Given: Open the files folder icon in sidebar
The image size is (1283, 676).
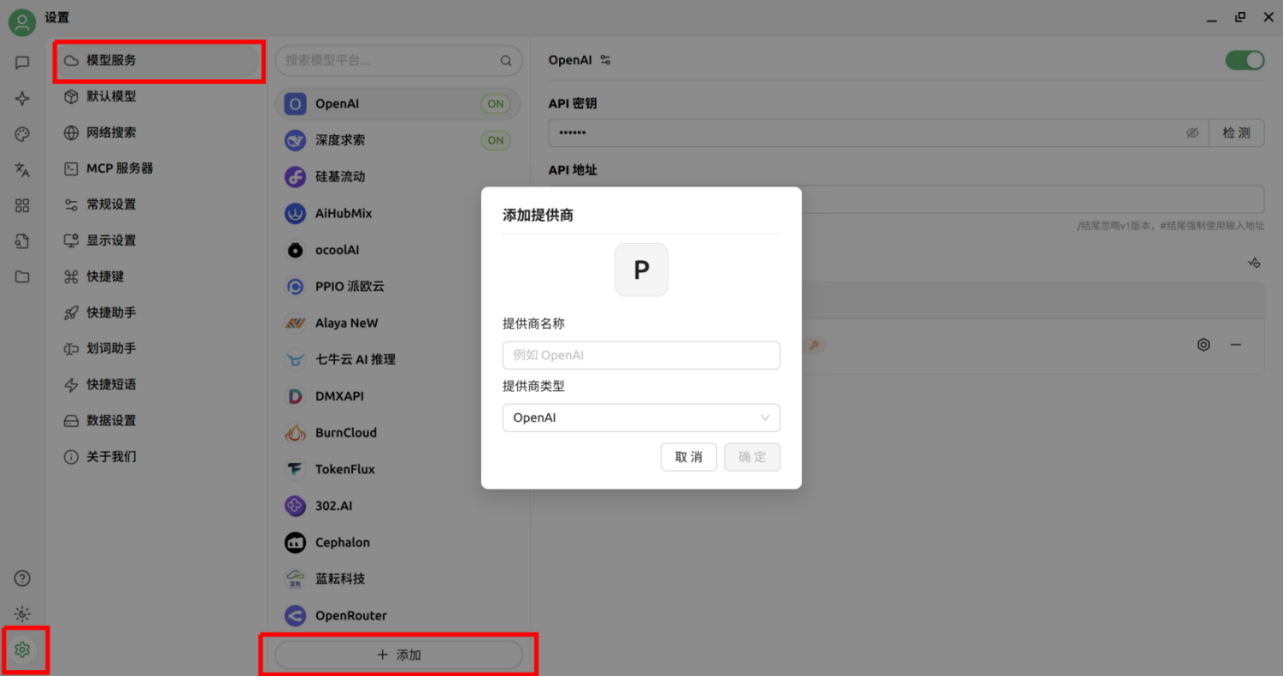Looking at the screenshot, I should coord(22,277).
